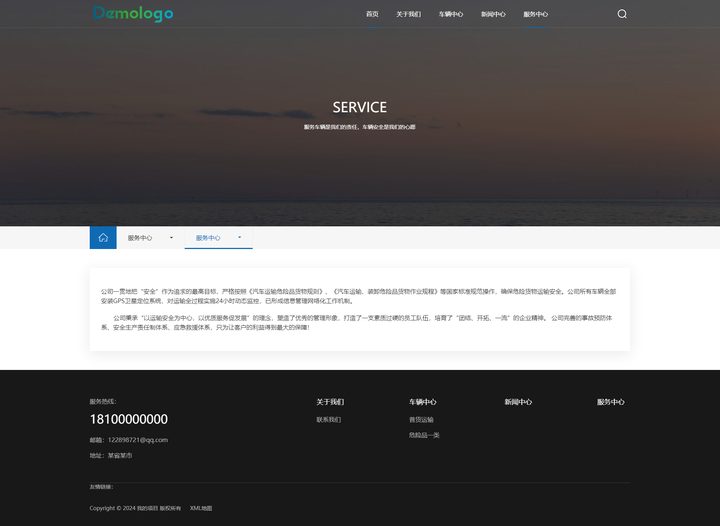Click footer link 危险品一类
This screenshot has height=526, width=720.
[424, 435]
